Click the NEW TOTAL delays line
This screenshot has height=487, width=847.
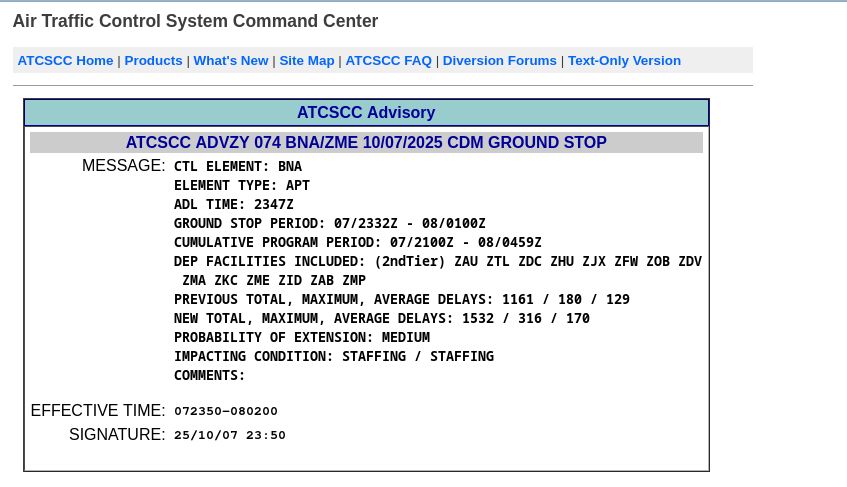point(381,319)
